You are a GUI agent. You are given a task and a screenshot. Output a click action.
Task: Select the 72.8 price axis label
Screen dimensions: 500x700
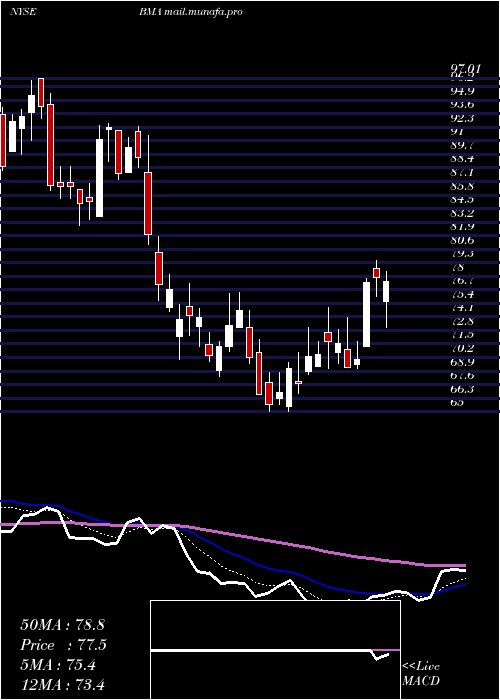(462, 321)
